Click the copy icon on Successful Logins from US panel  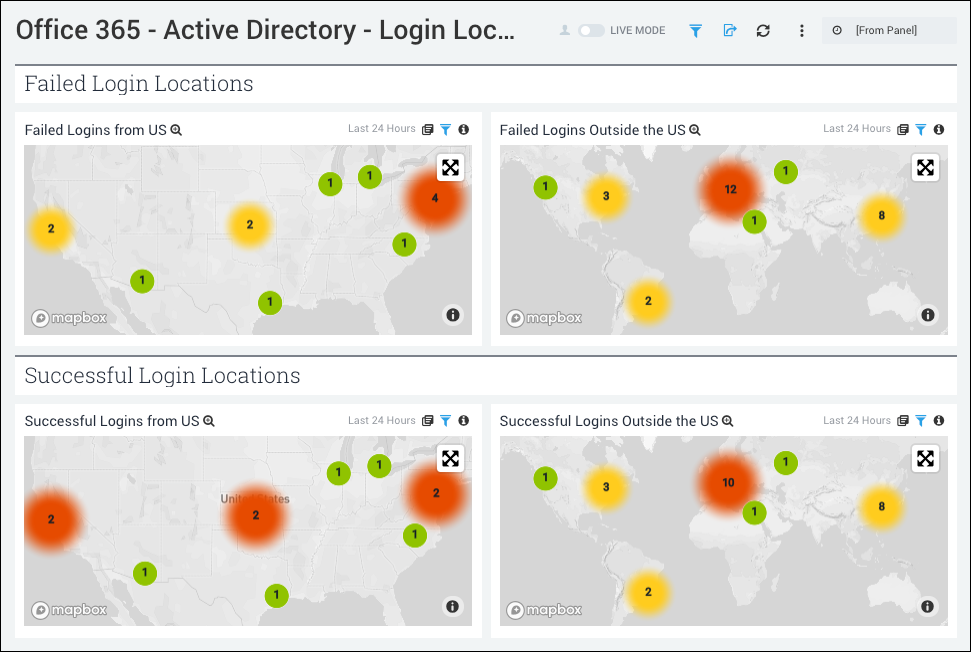coord(428,421)
